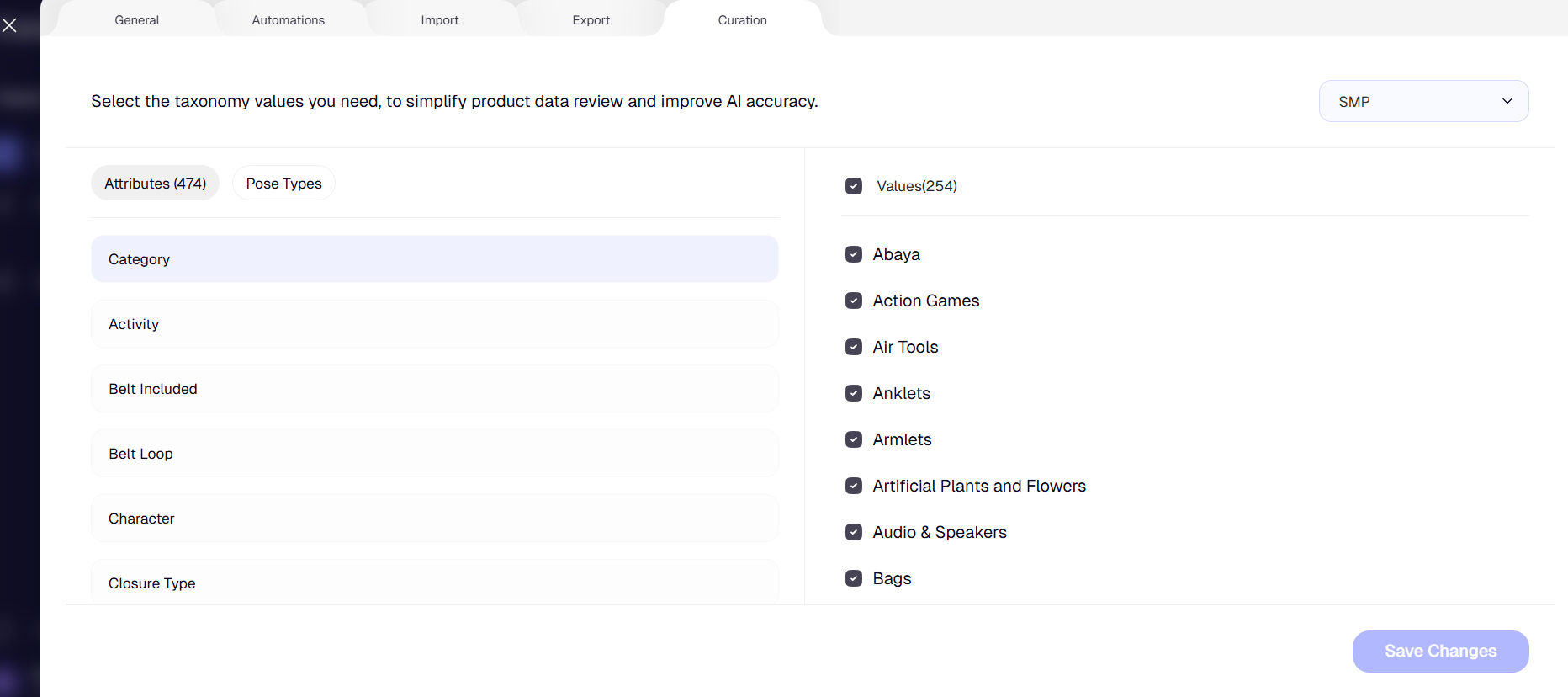This screenshot has width=1568, height=697.
Task: Uncheck Artificial Plants and Flowers
Action: point(854,486)
